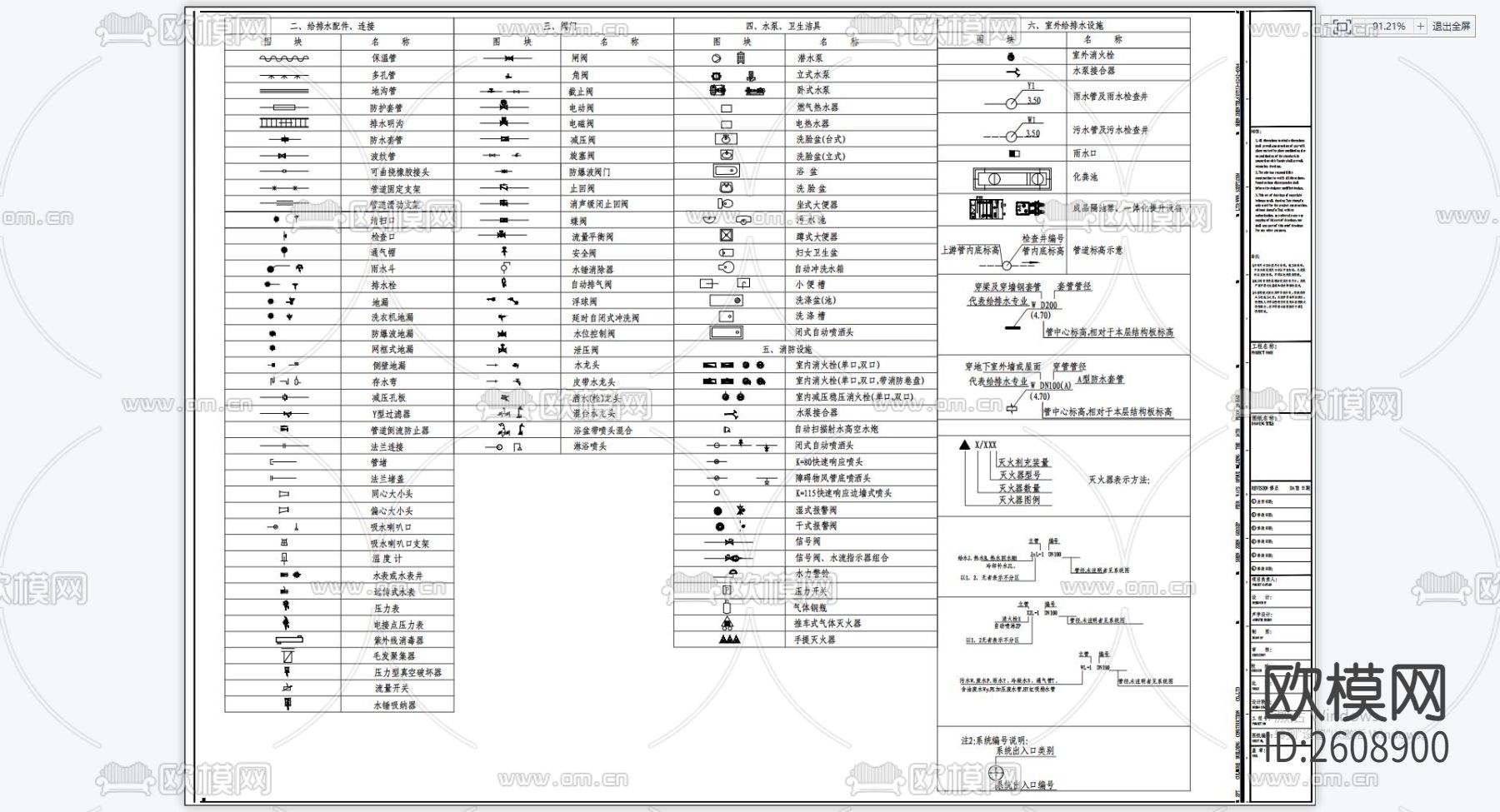Click the 燃气热水器 table cell

861,107
